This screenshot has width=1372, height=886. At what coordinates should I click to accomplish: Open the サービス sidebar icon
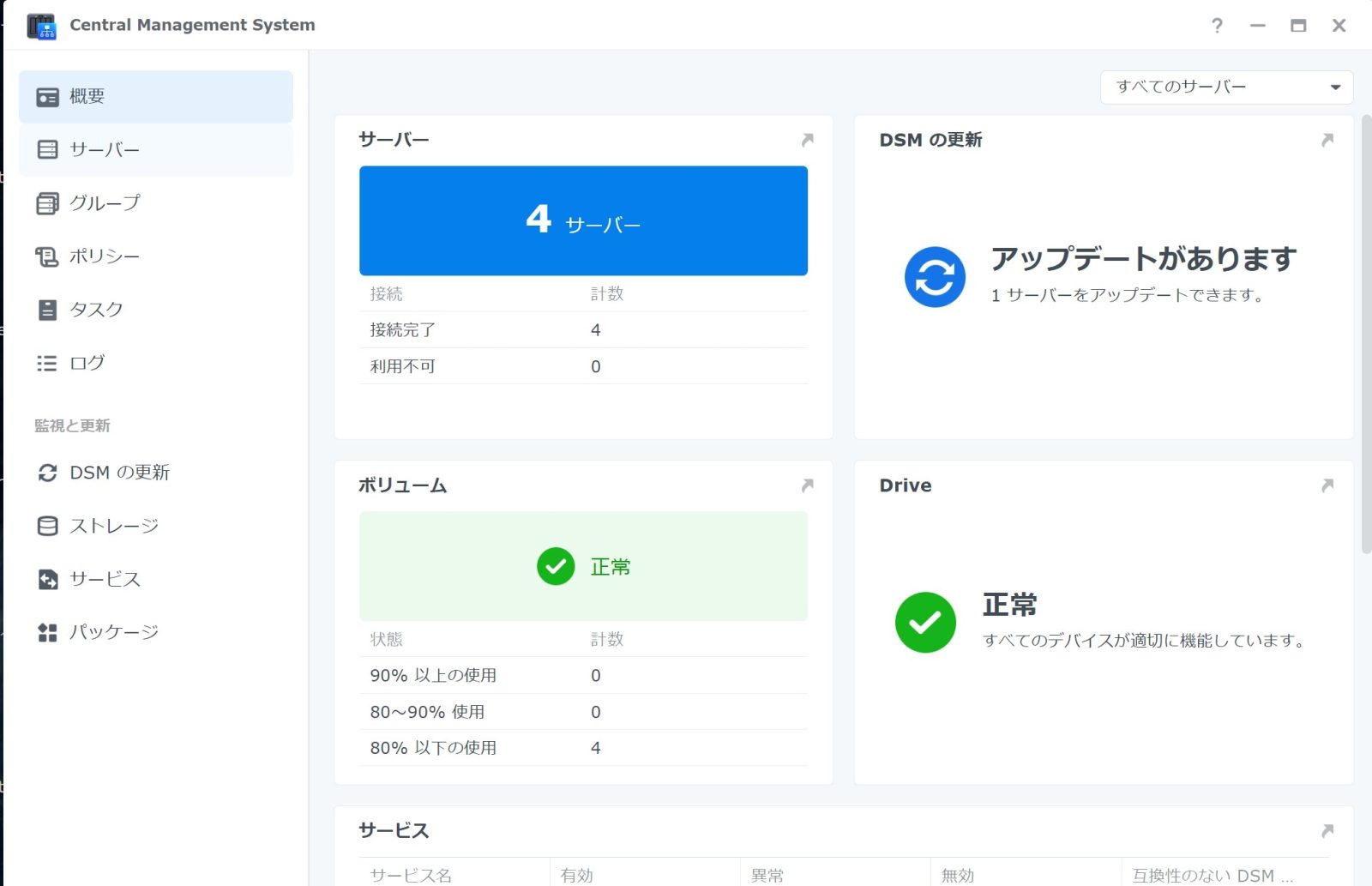pos(47,580)
